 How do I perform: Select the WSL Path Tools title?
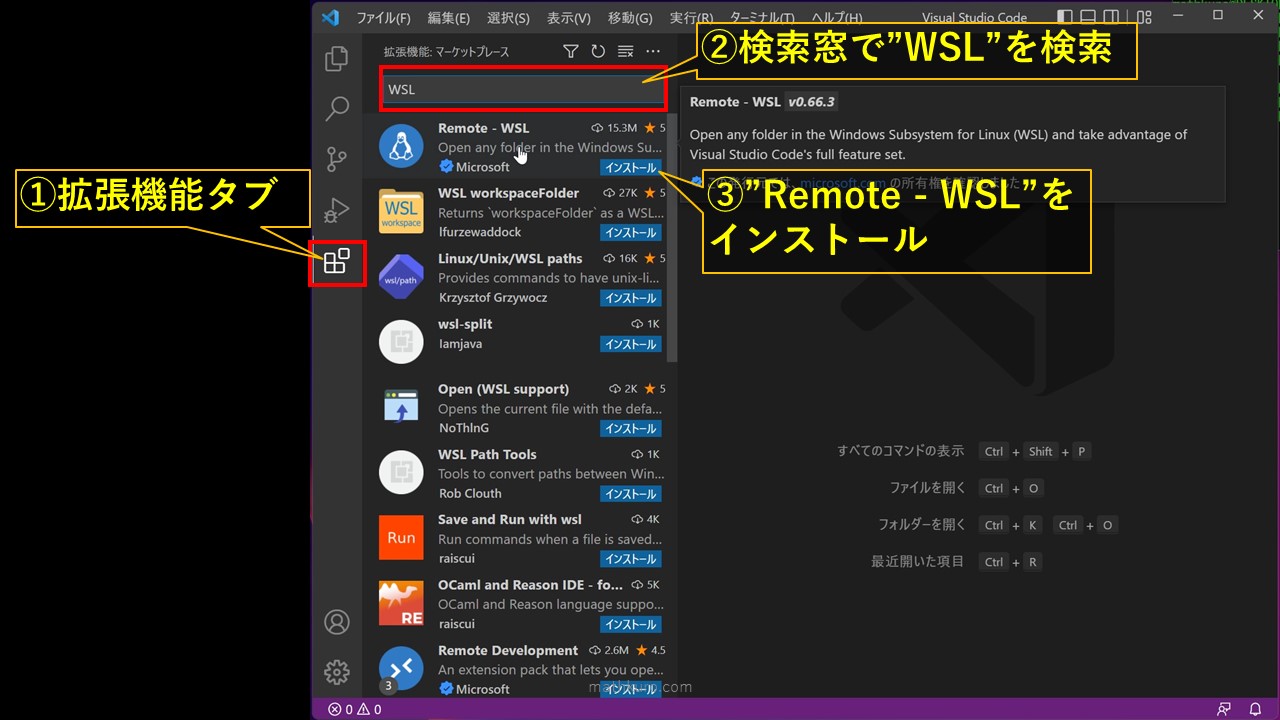click(487, 454)
